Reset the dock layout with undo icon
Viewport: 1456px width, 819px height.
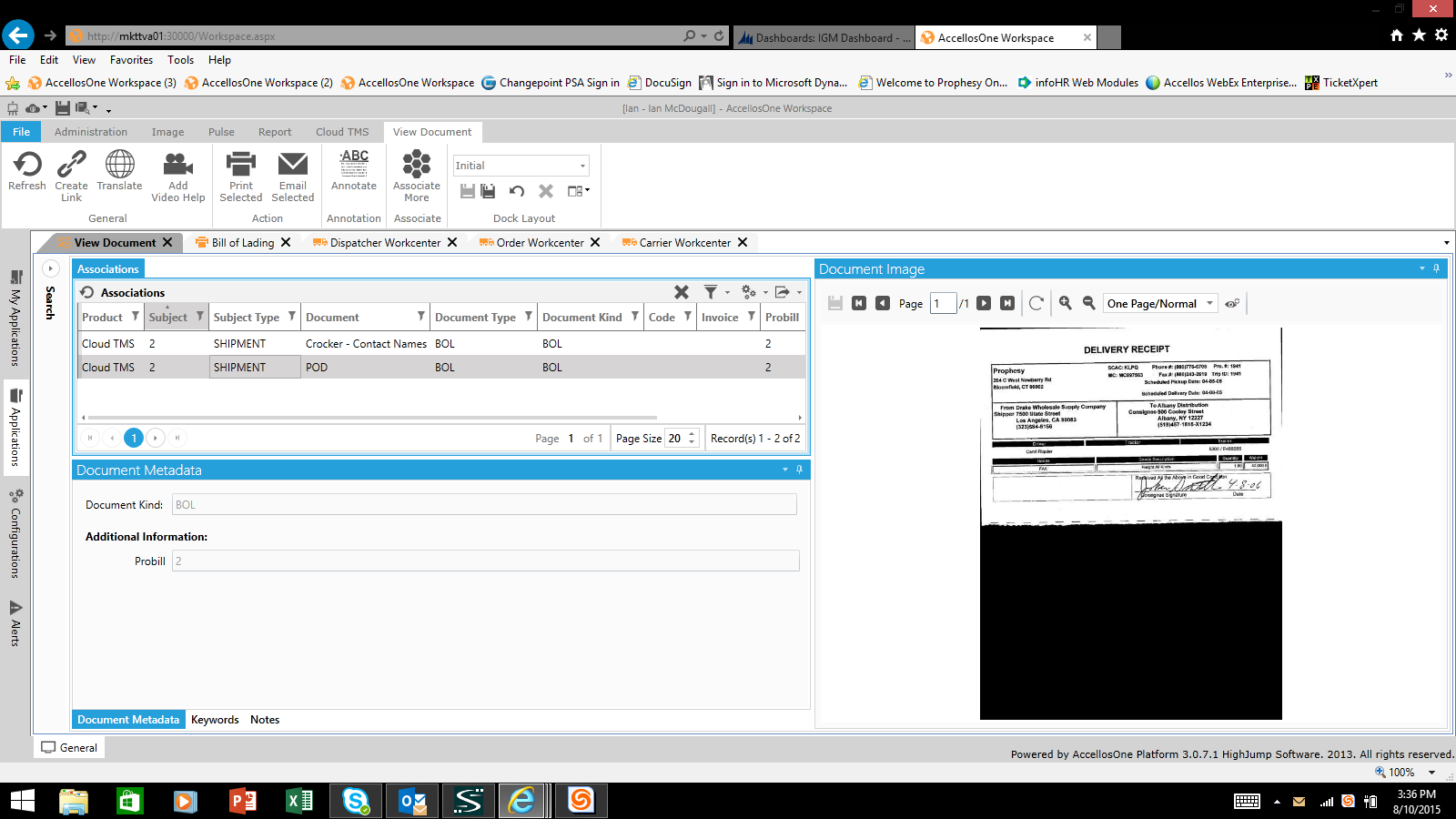coord(517,191)
